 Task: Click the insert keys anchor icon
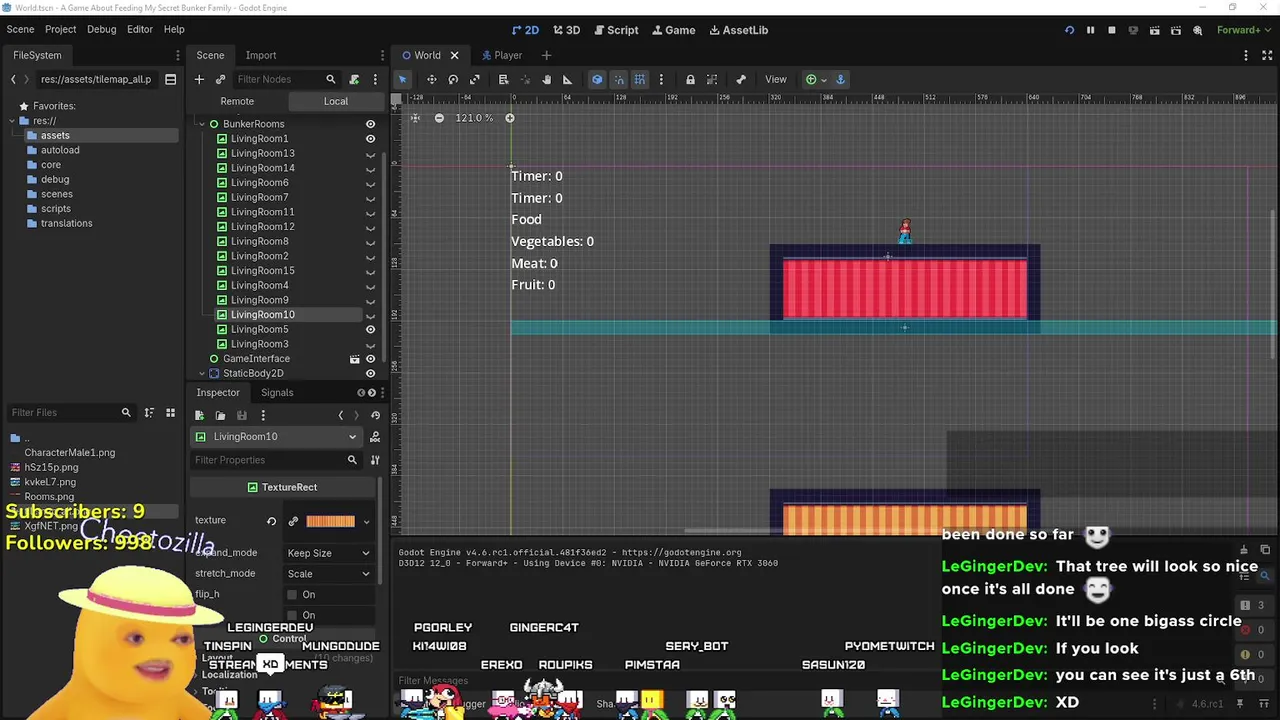[x=840, y=79]
